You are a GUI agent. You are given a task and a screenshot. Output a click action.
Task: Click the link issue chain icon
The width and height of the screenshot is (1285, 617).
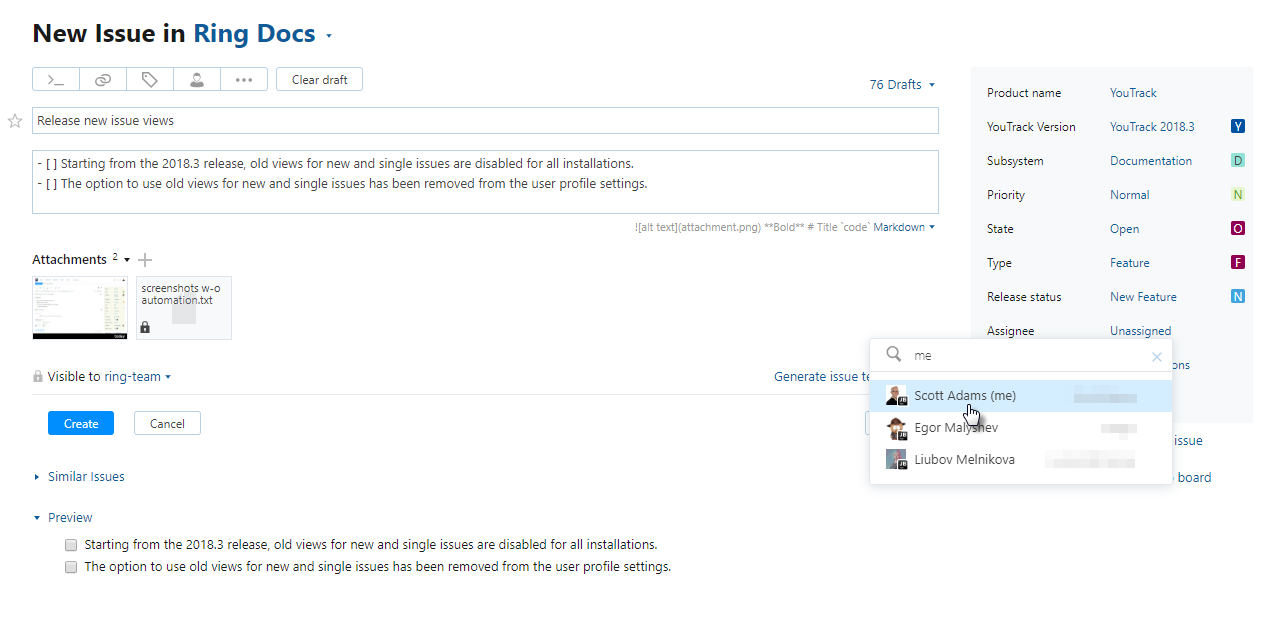(x=103, y=80)
